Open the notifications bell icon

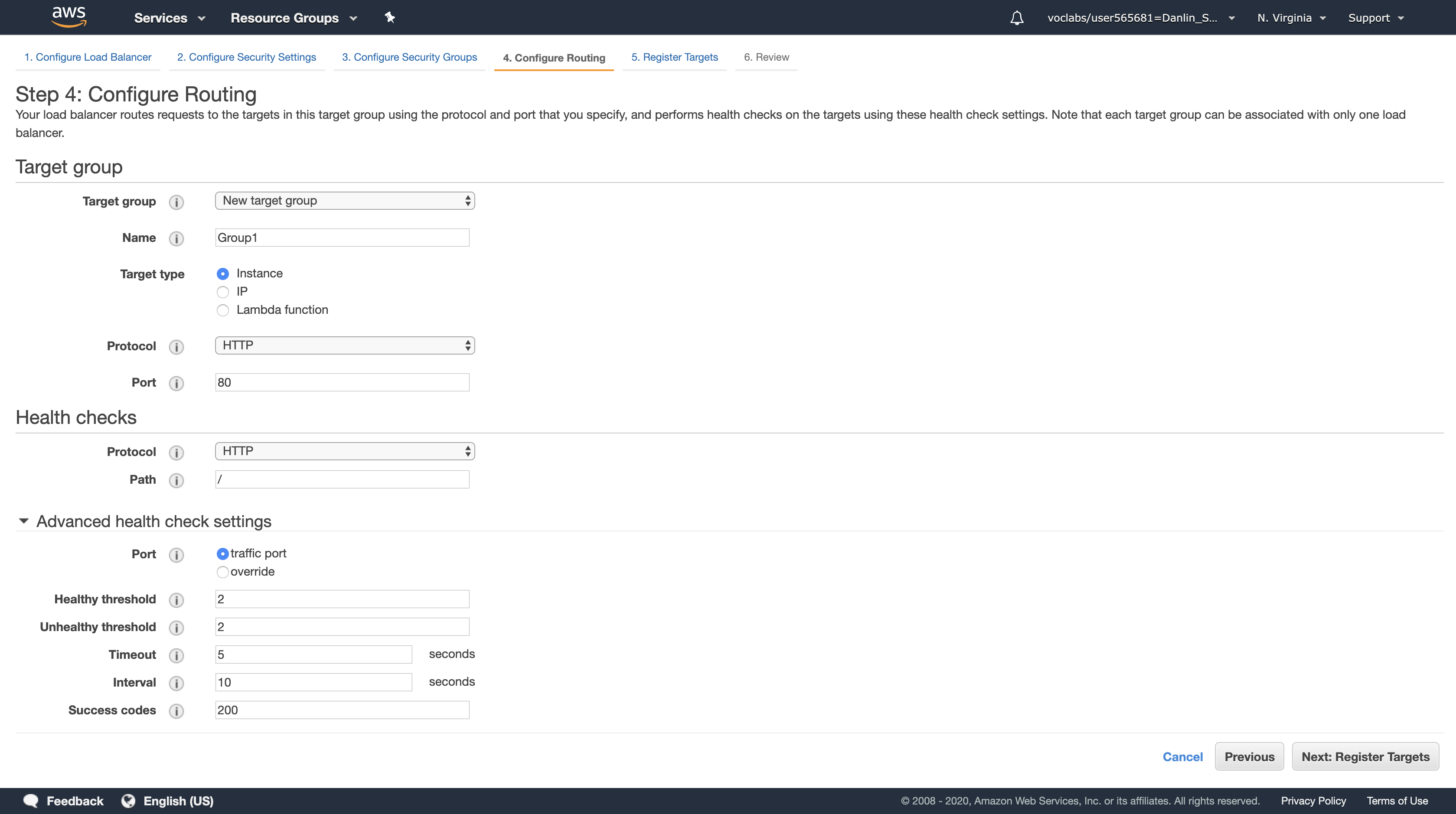click(x=1016, y=18)
